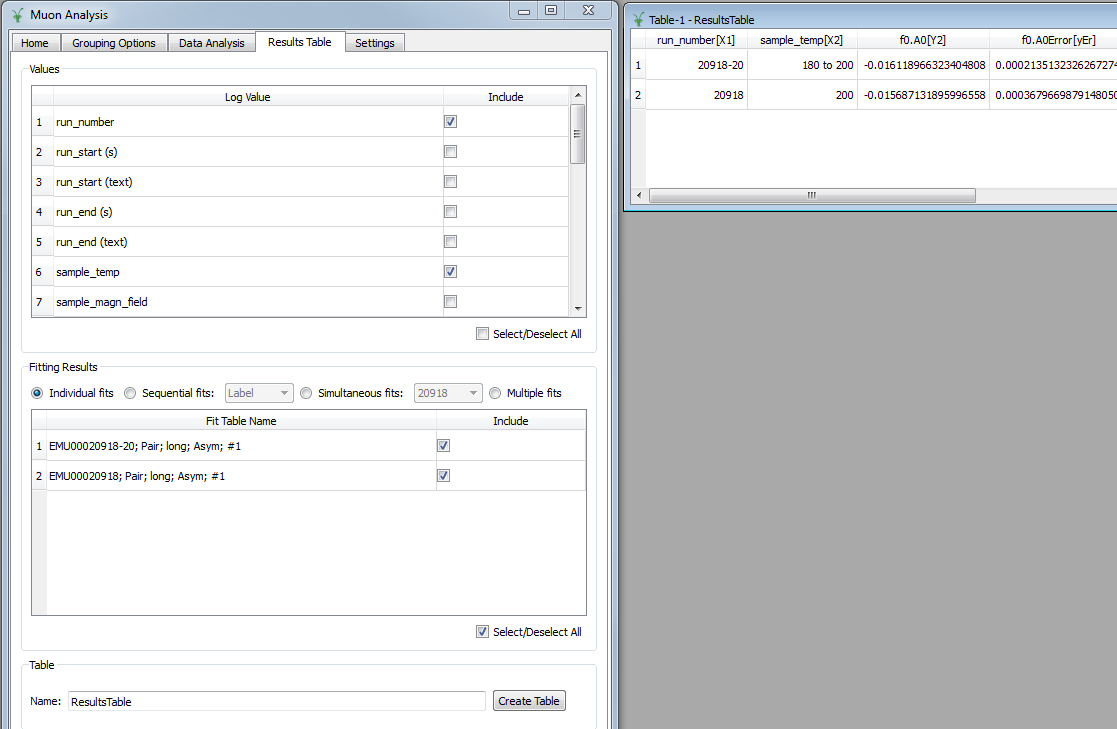The height and width of the screenshot is (729, 1117).
Task: Select the Sequential fits radio button
Action: point(130,393)
